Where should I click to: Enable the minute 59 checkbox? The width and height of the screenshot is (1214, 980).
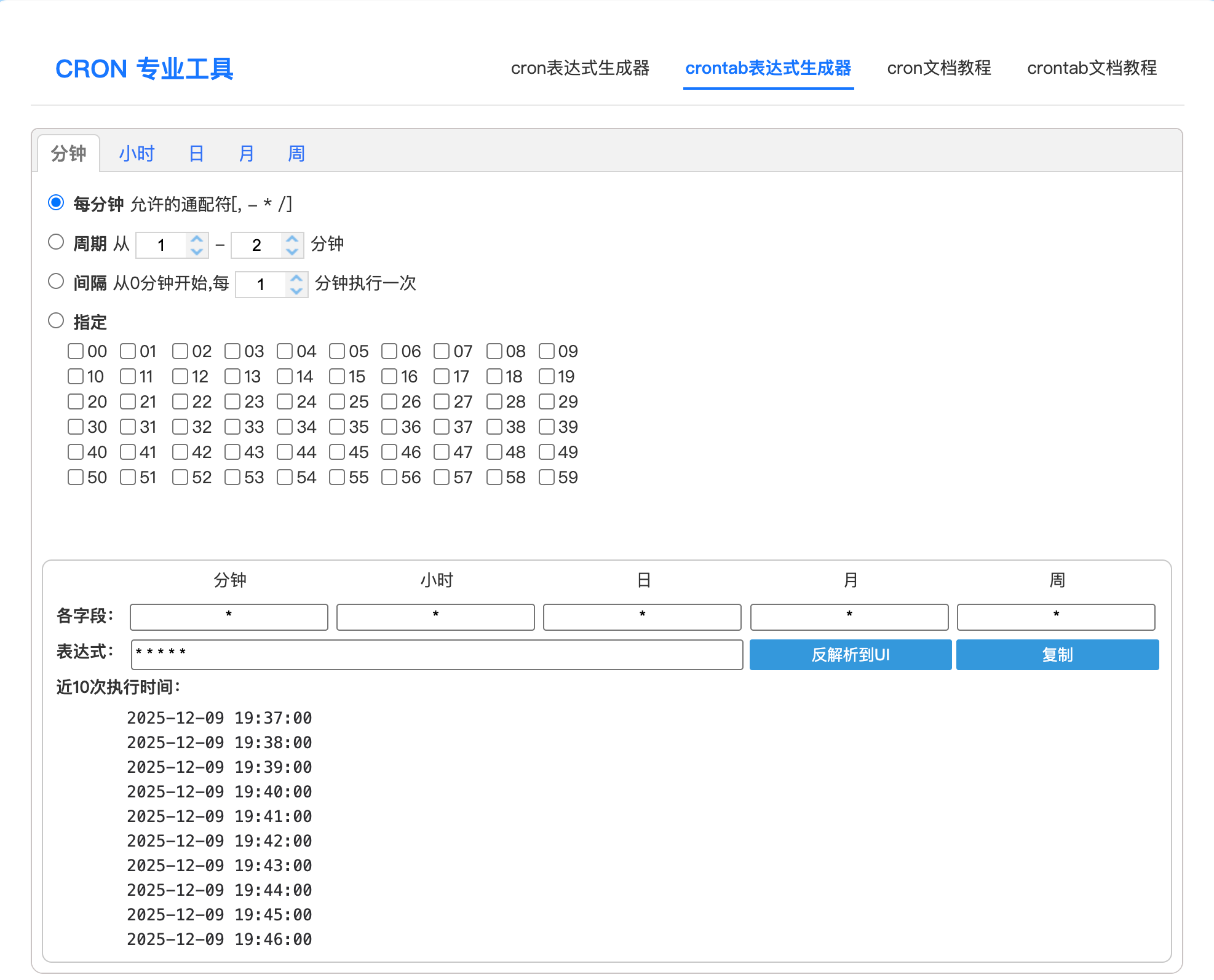coord(546,477)
